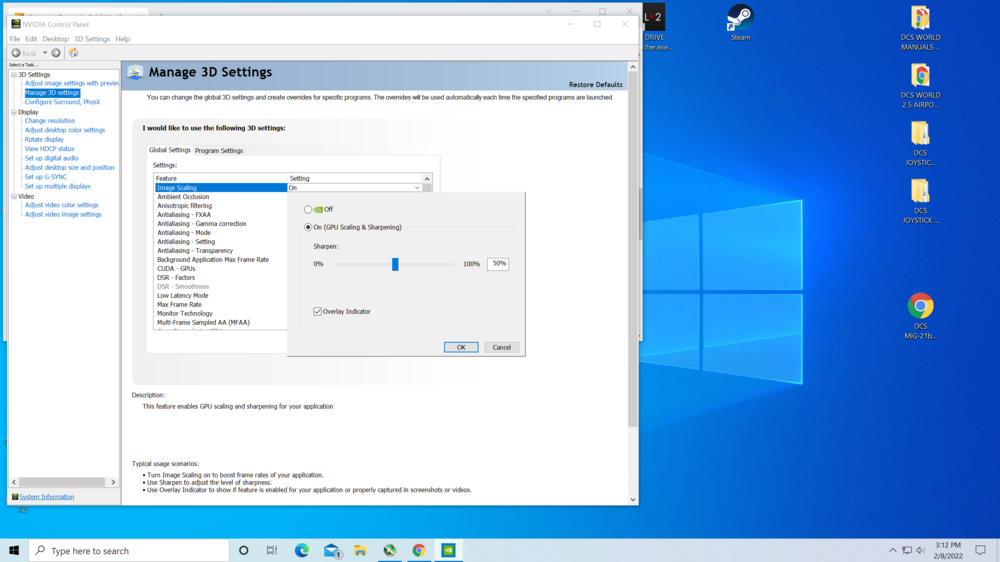This screenshot has width=1000, height=562.
Task: Open the Image Scaling setting dropdown
Action: click(x=417, y=188)
